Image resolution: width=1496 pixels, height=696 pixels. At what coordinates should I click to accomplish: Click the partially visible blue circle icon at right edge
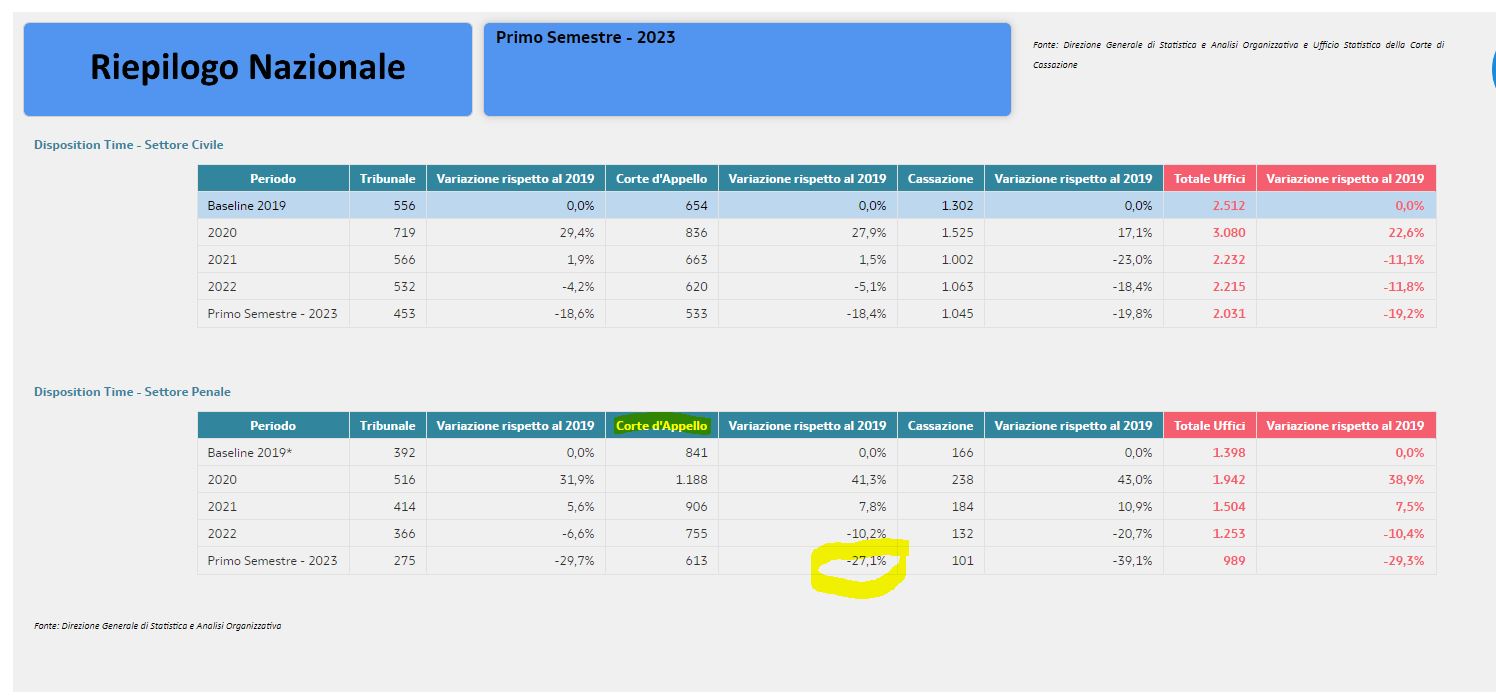(x=1491, y=69)
